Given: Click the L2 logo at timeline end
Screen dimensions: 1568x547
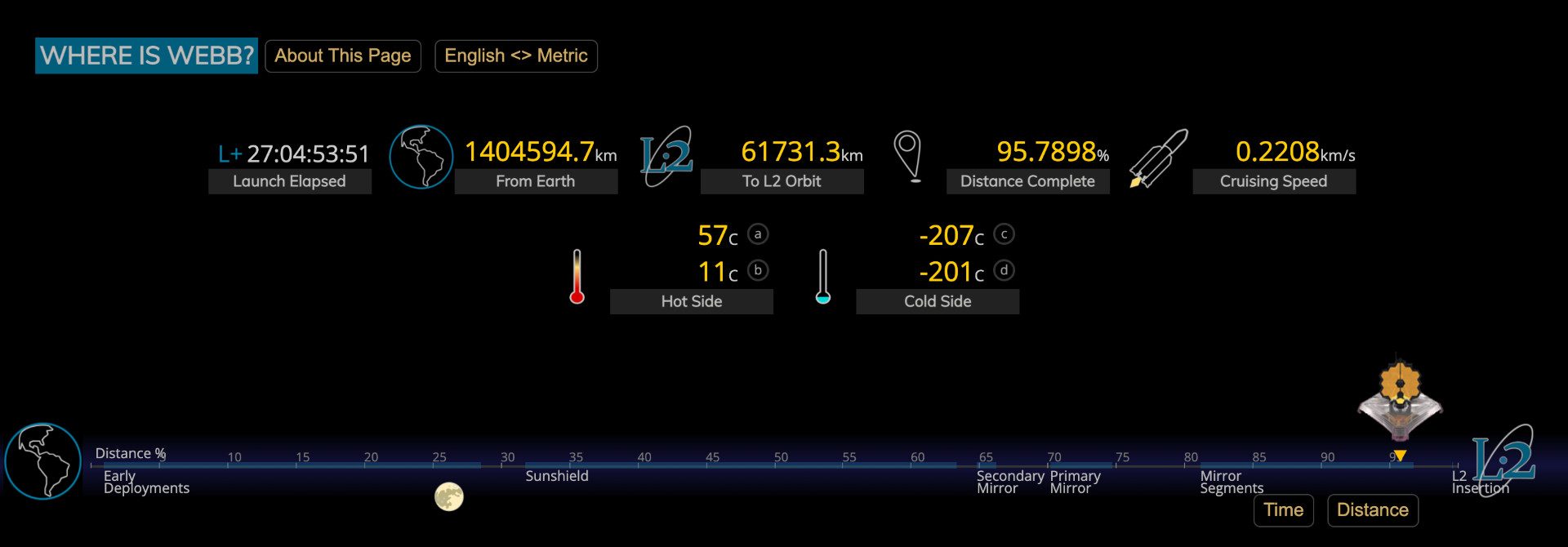Looking at the screenshot, I should [1503, 460].
